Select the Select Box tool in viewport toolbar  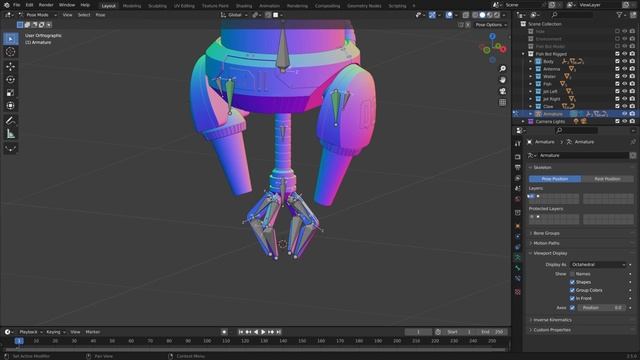pos(11,39)
